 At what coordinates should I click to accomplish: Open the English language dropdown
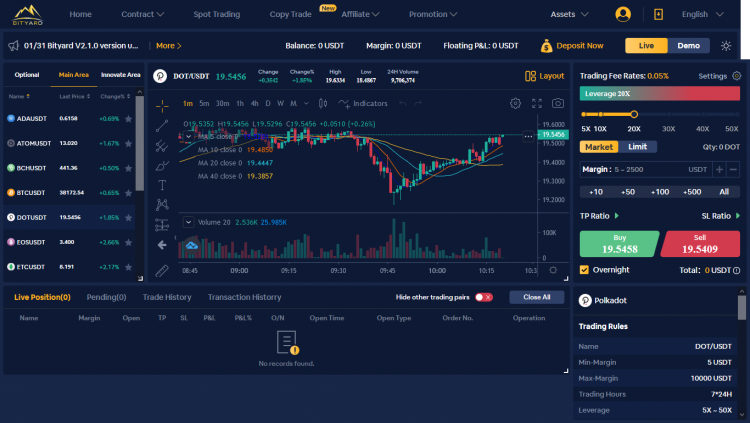pyautogui.click(x=700, y=14)
